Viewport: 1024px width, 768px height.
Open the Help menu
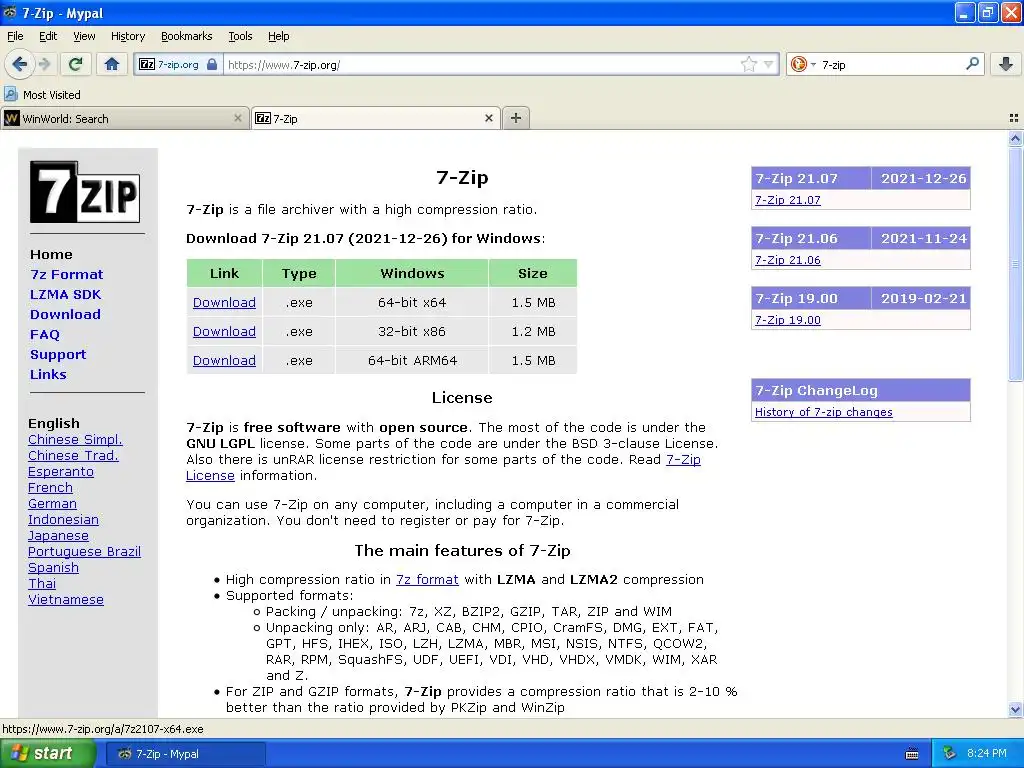[x=279, y=36]
